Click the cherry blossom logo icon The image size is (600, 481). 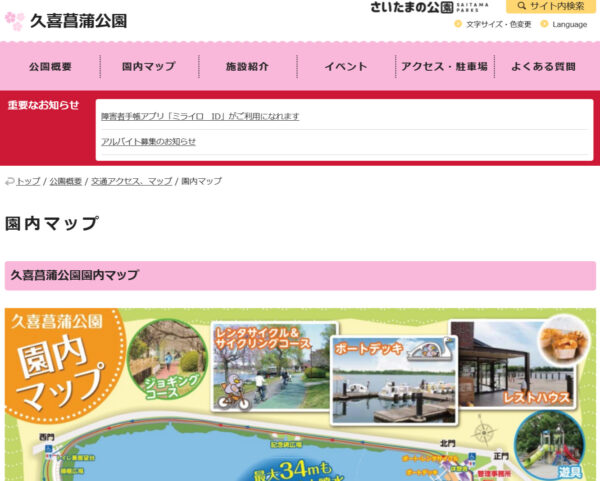(x=15, y=21)
